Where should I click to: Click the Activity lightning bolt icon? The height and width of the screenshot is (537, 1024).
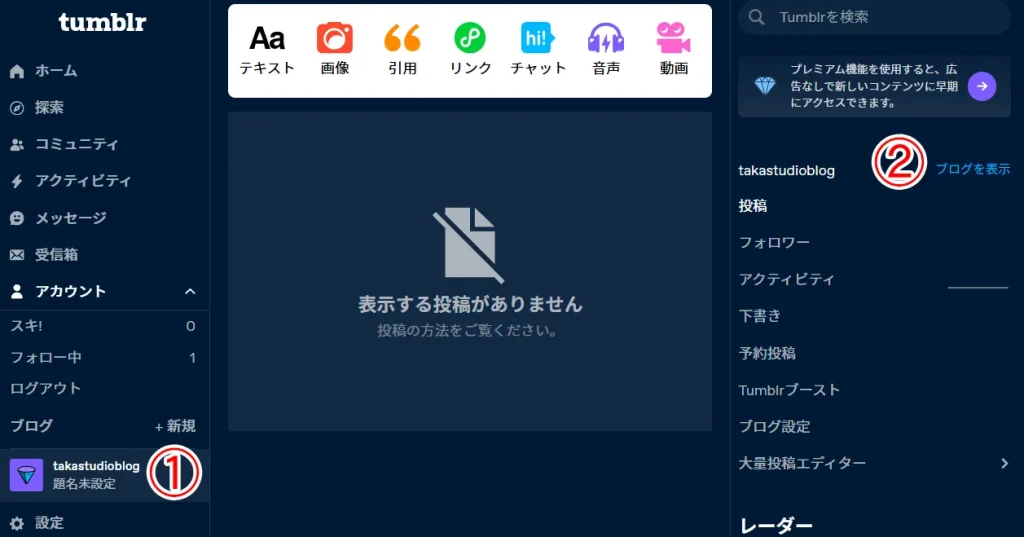point(17,182)
